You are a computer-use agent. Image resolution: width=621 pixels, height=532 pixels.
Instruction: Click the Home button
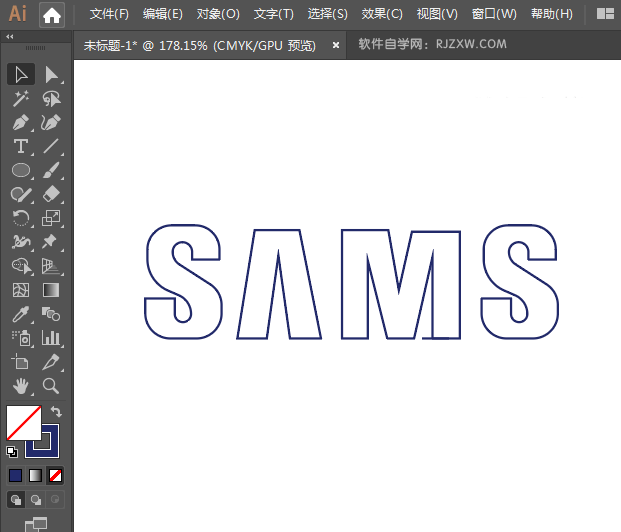point(52,15)
